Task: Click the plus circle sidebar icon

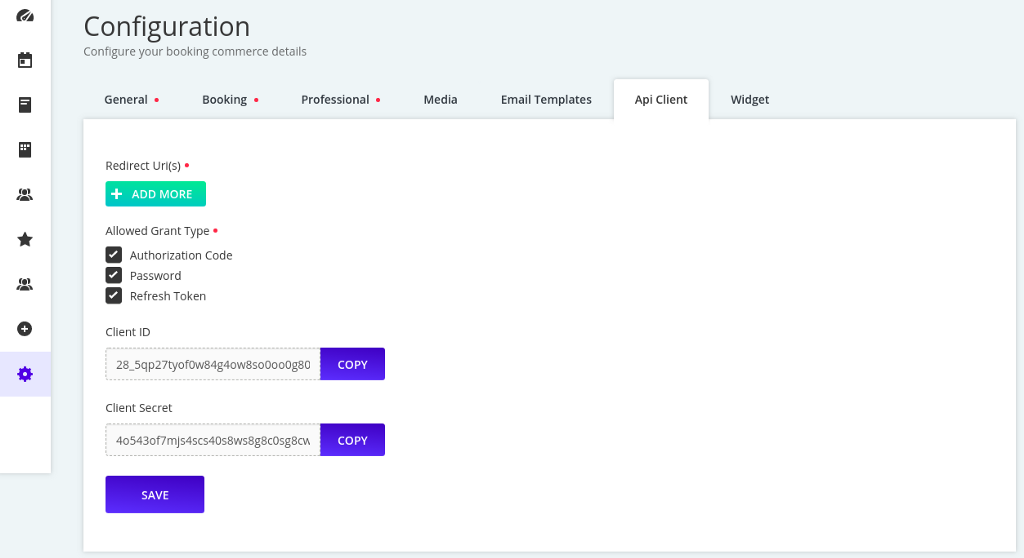Action: pos(25,328)
